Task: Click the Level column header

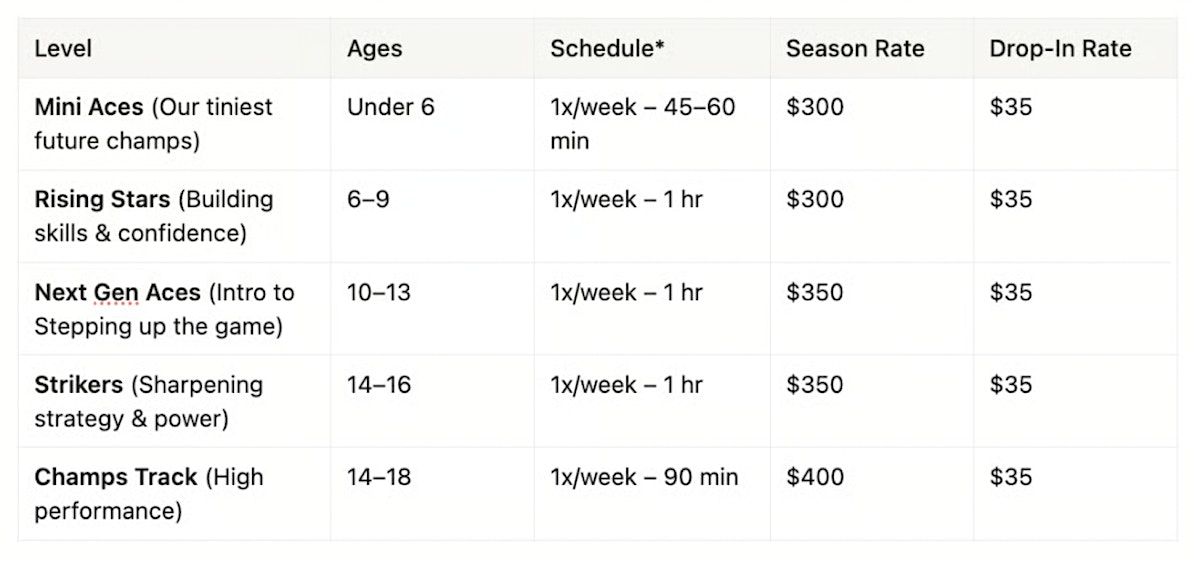Action: coord(63,49)
